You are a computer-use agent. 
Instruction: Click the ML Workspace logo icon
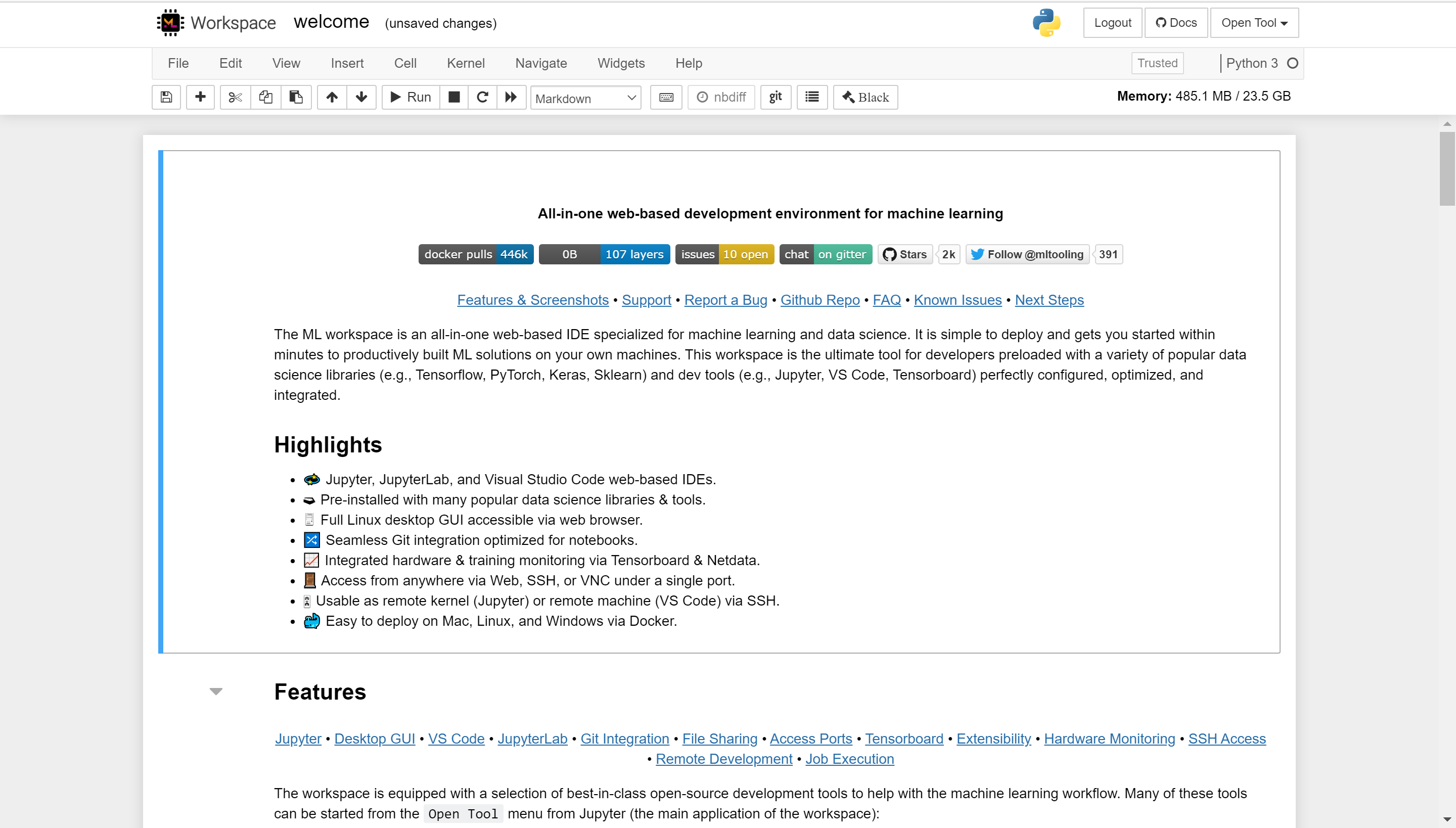pos(170,23)
